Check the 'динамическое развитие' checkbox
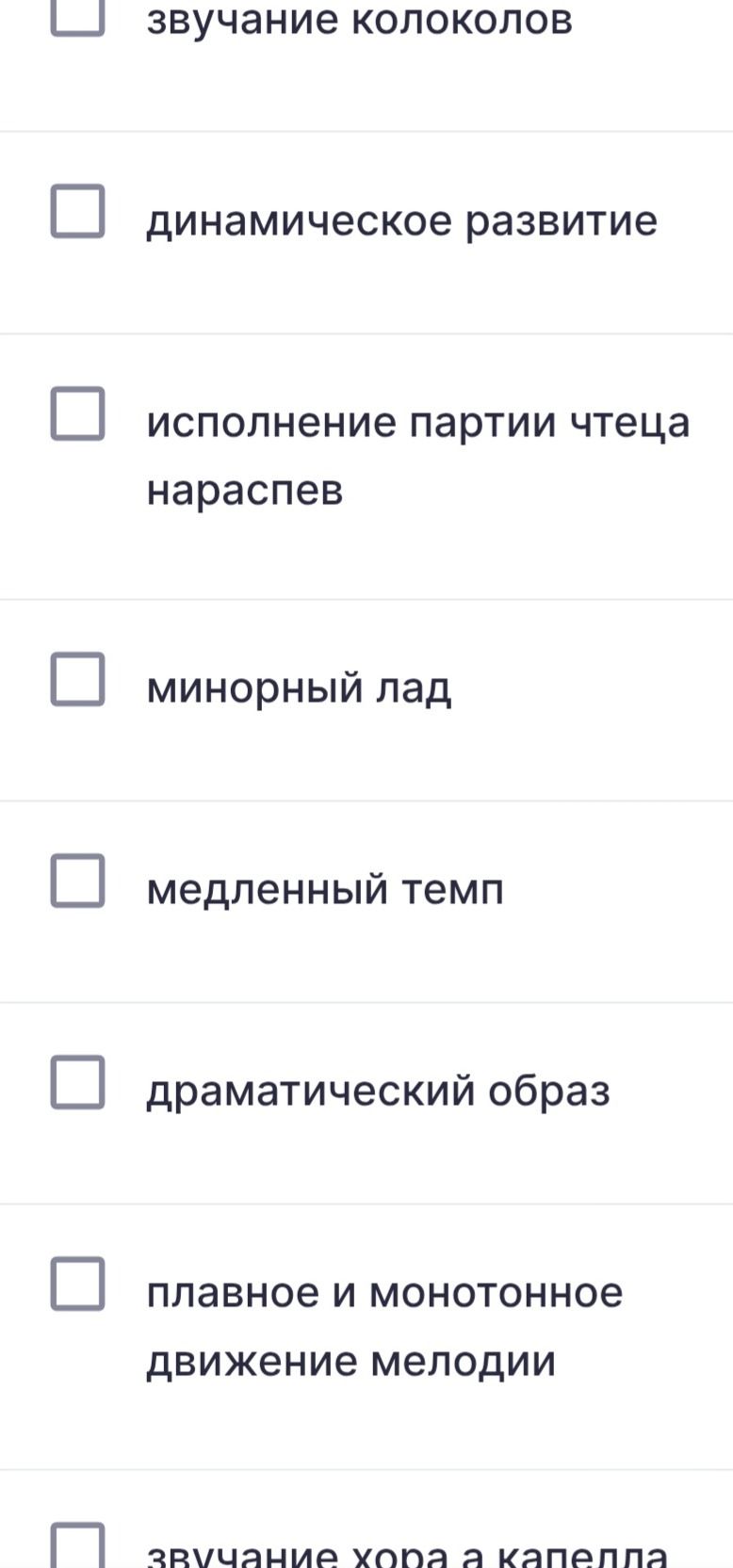This screenshot has height=1568, width=733. 77,211
